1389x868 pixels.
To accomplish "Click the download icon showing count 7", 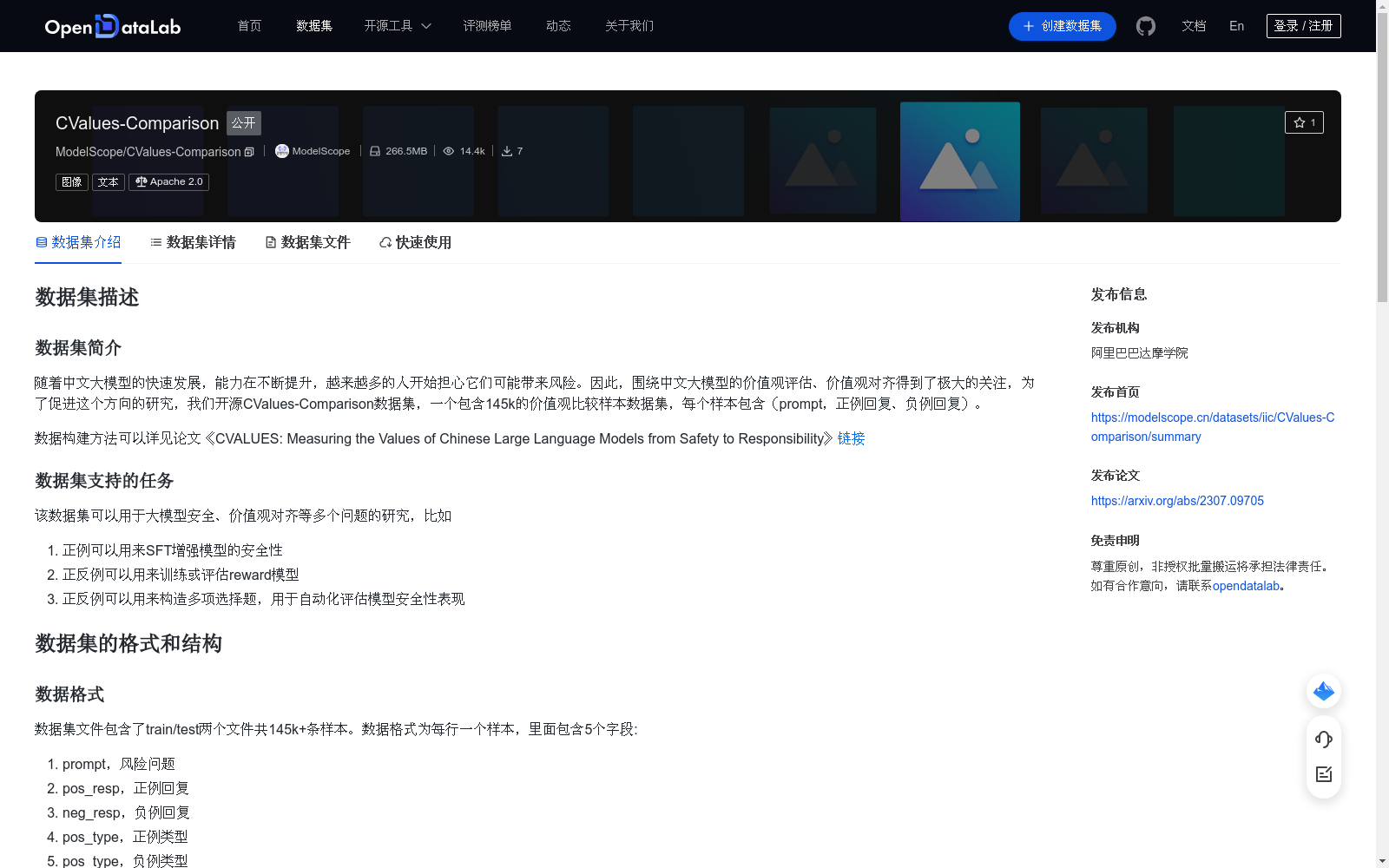I will (506, 150).
